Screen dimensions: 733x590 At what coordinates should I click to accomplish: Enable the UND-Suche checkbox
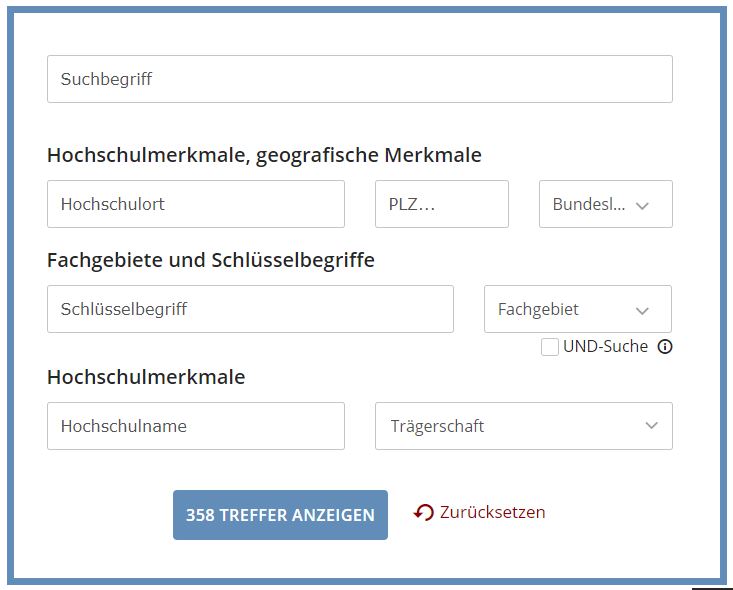(x=550, y=347)
